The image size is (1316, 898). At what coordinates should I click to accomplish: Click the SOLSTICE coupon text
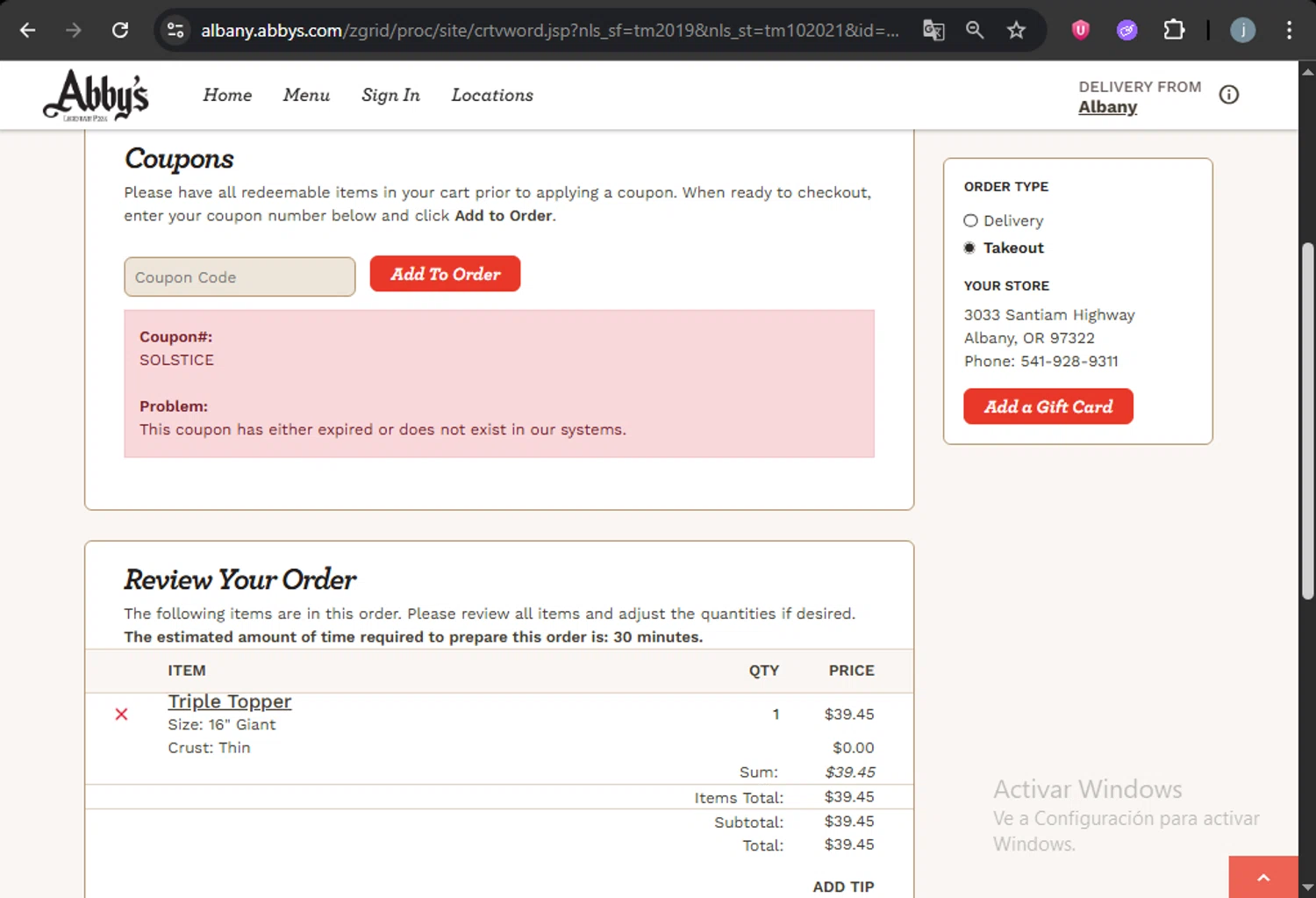pos(176,360)
